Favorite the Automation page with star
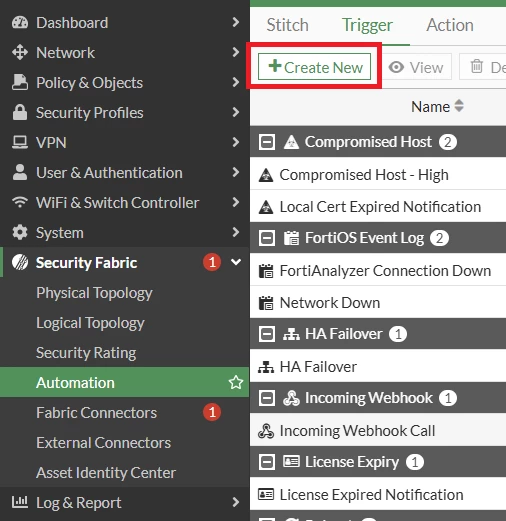Image resolution: width=506 pixels, height=521 pixels. [236, 382]
